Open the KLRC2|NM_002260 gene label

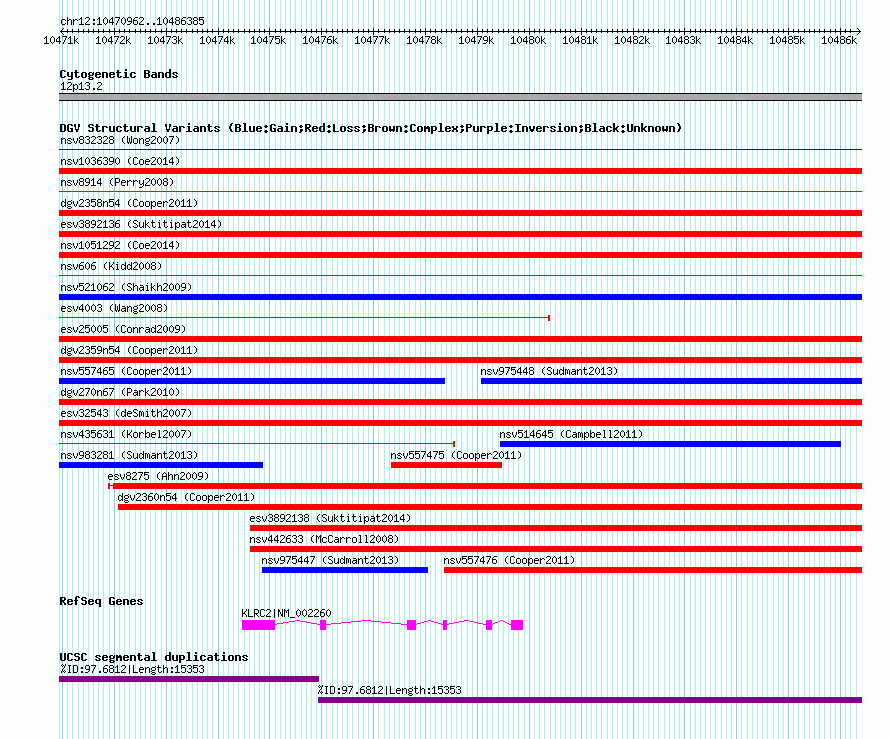coord(287,613)
